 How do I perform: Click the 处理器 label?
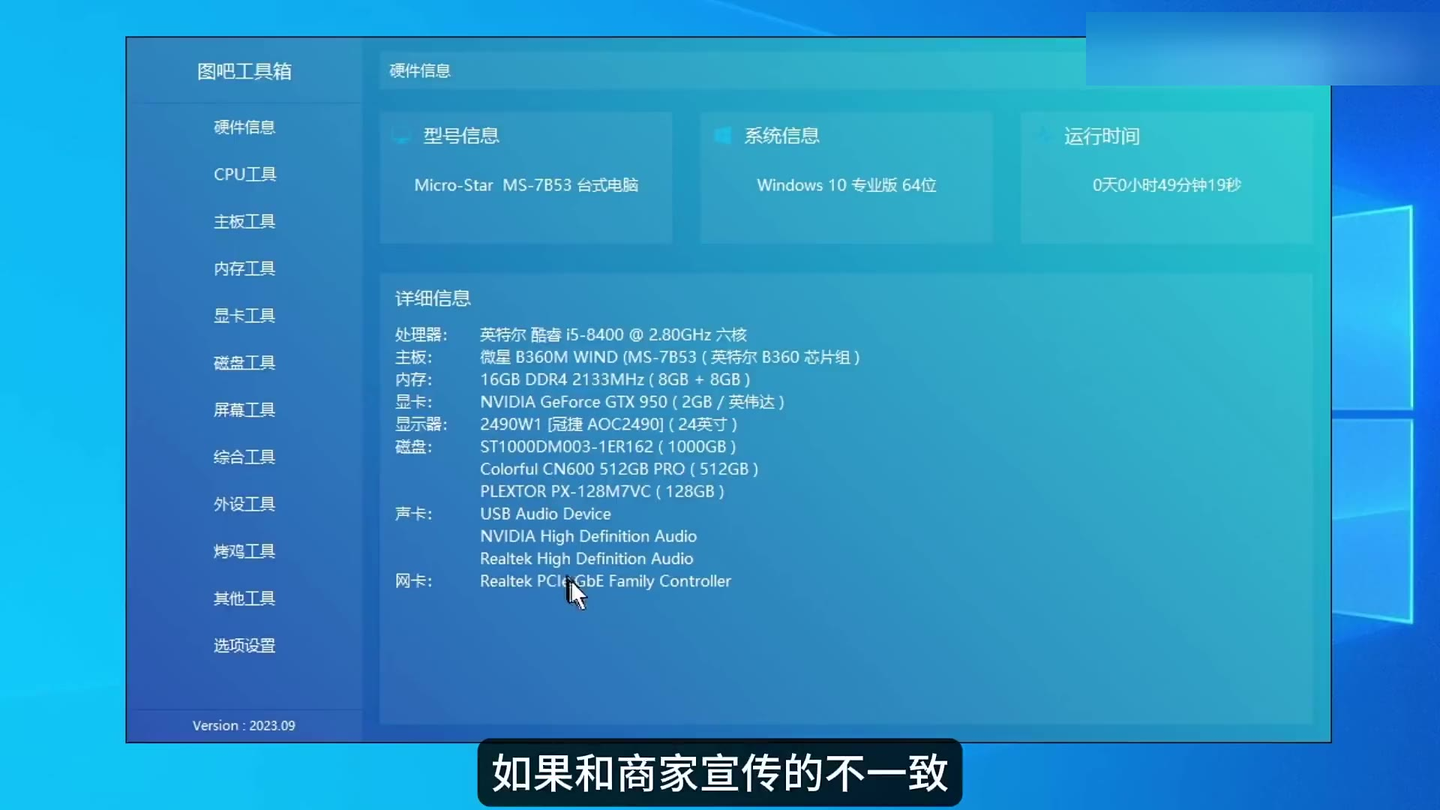pos(421,335)
